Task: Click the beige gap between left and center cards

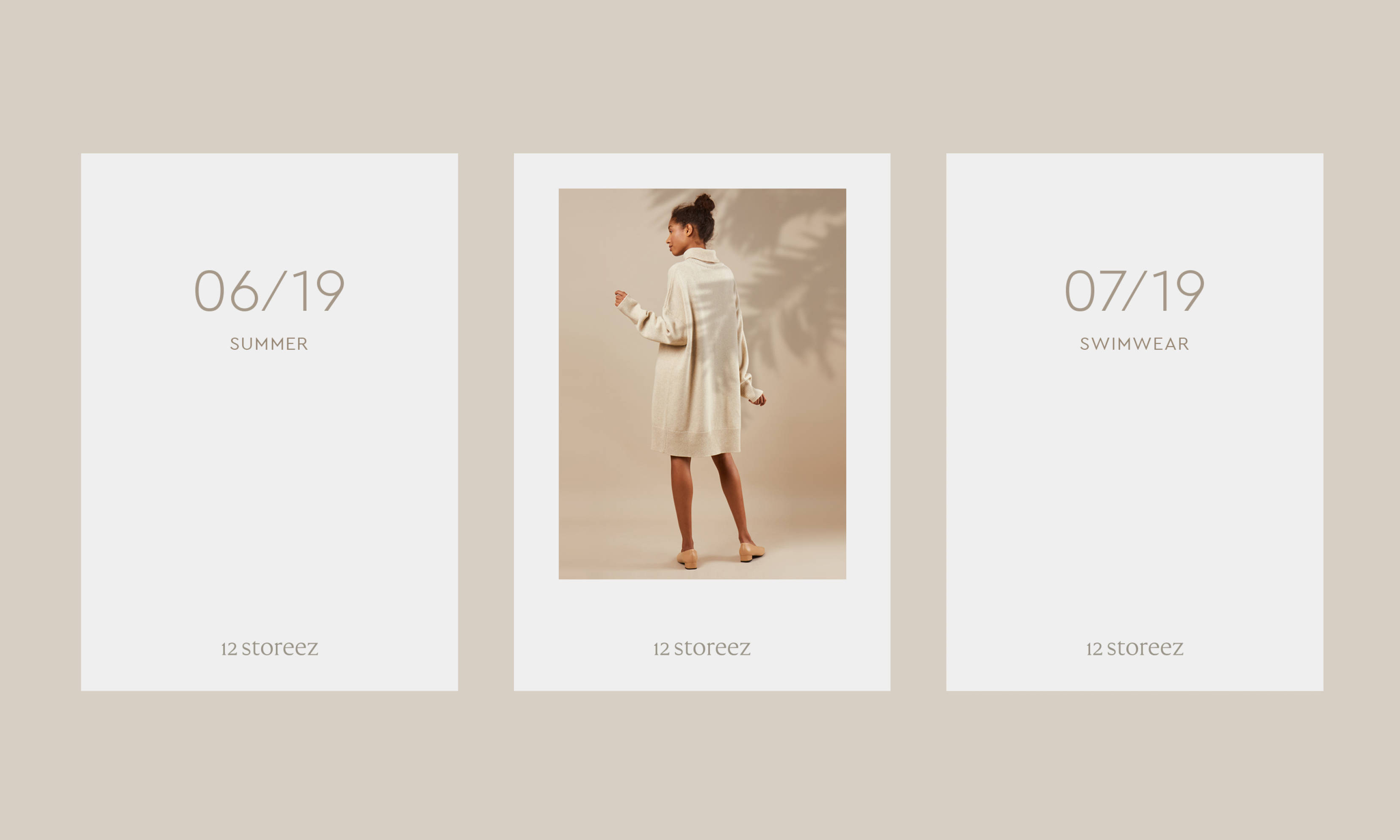Action: click(x=486, y=422)
